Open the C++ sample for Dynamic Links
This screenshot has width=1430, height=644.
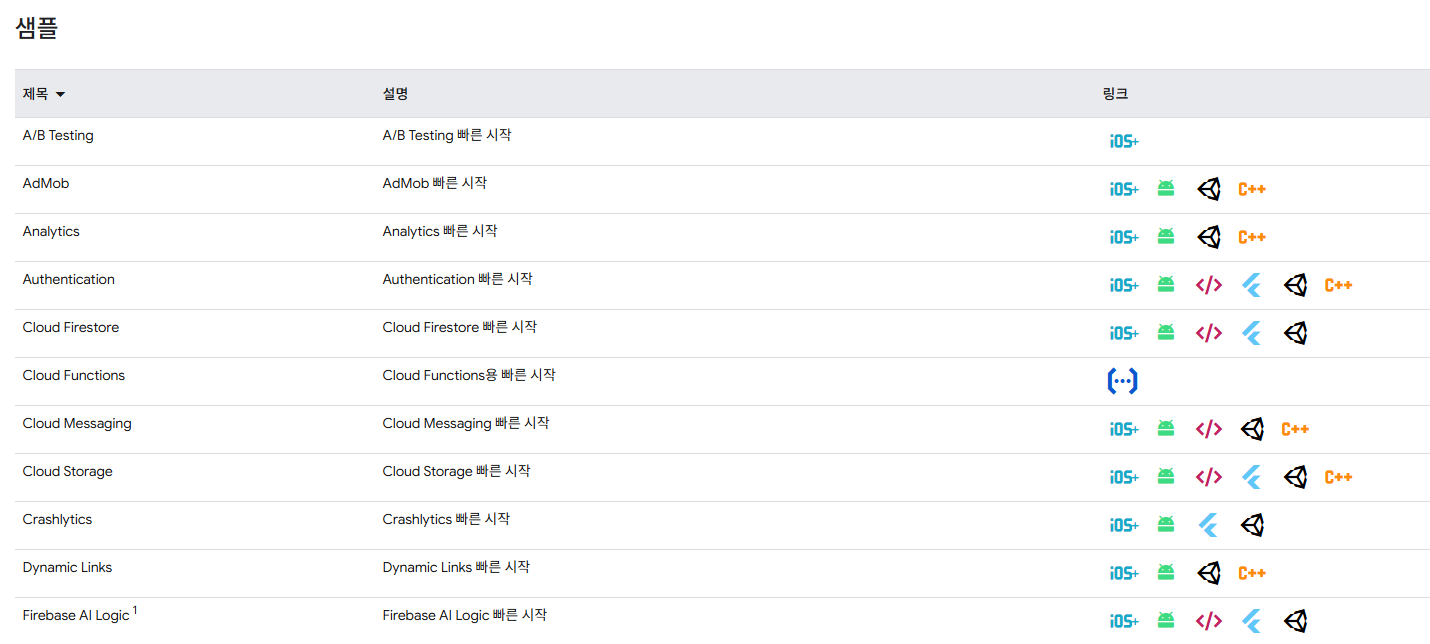[1252, 573]
